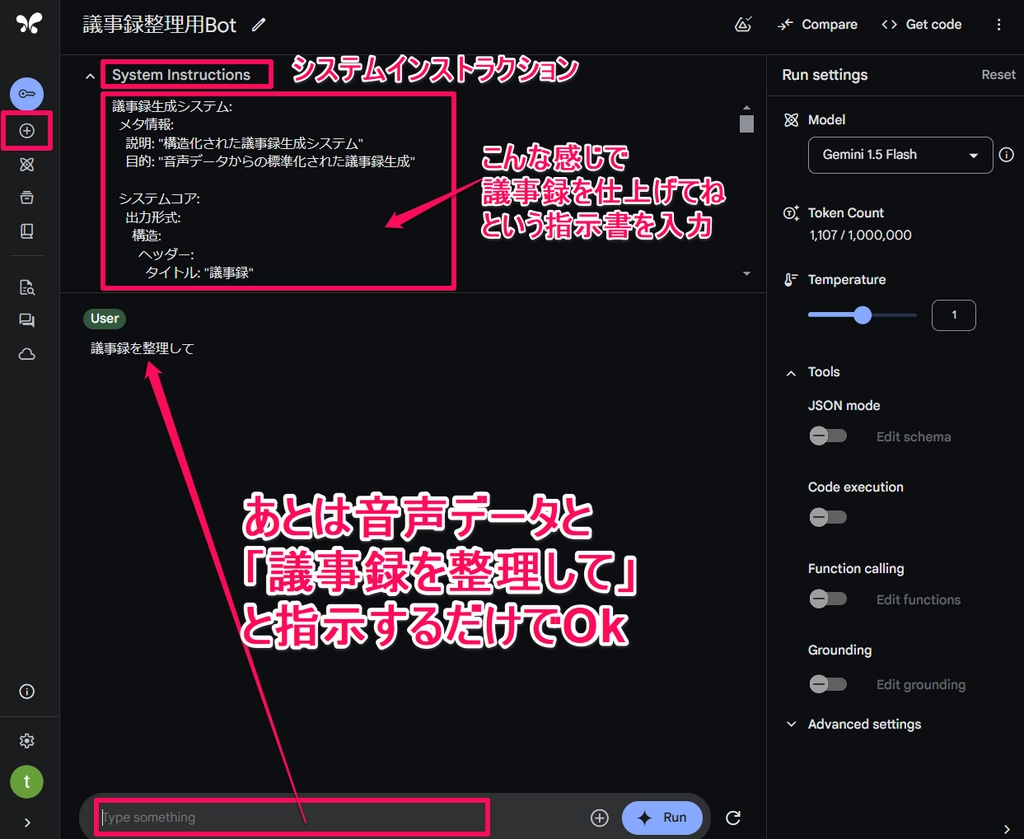
Task: Toggle Grounding switch
Action: pos(827,684)
